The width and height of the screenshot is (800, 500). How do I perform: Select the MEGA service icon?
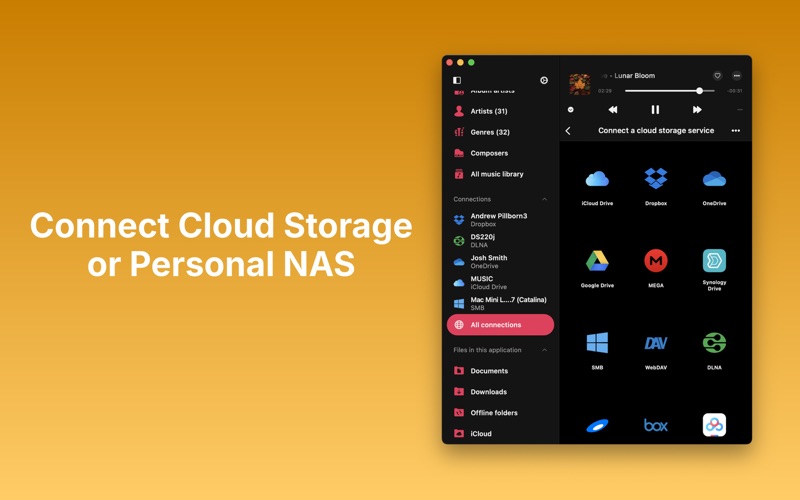pyautogui.click(x=656, y=261)
